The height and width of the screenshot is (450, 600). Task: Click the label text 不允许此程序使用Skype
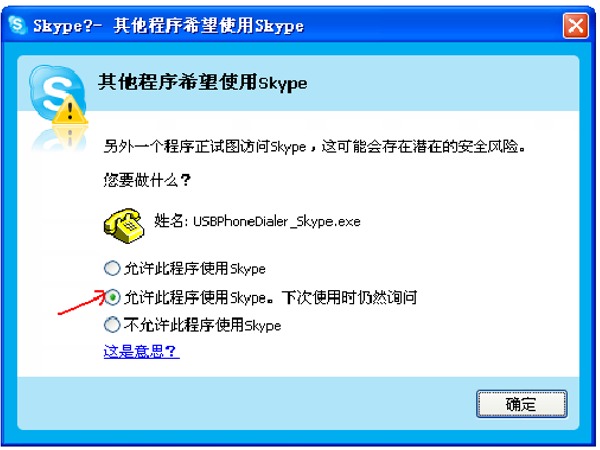pyautogui.click(x=202, y=325)
